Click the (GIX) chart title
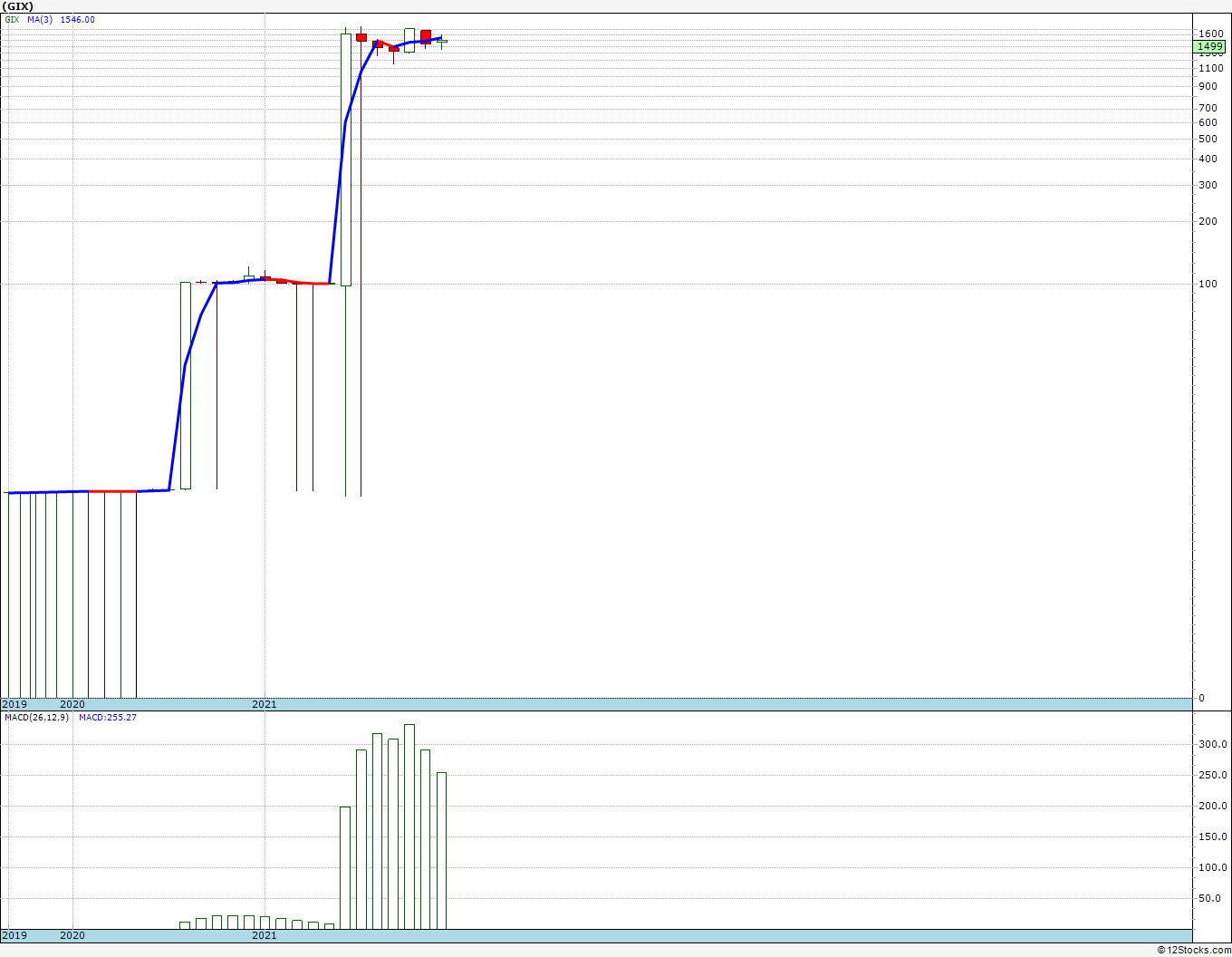Viewport: 1232px width, 957px height. [x=18, y=6]
